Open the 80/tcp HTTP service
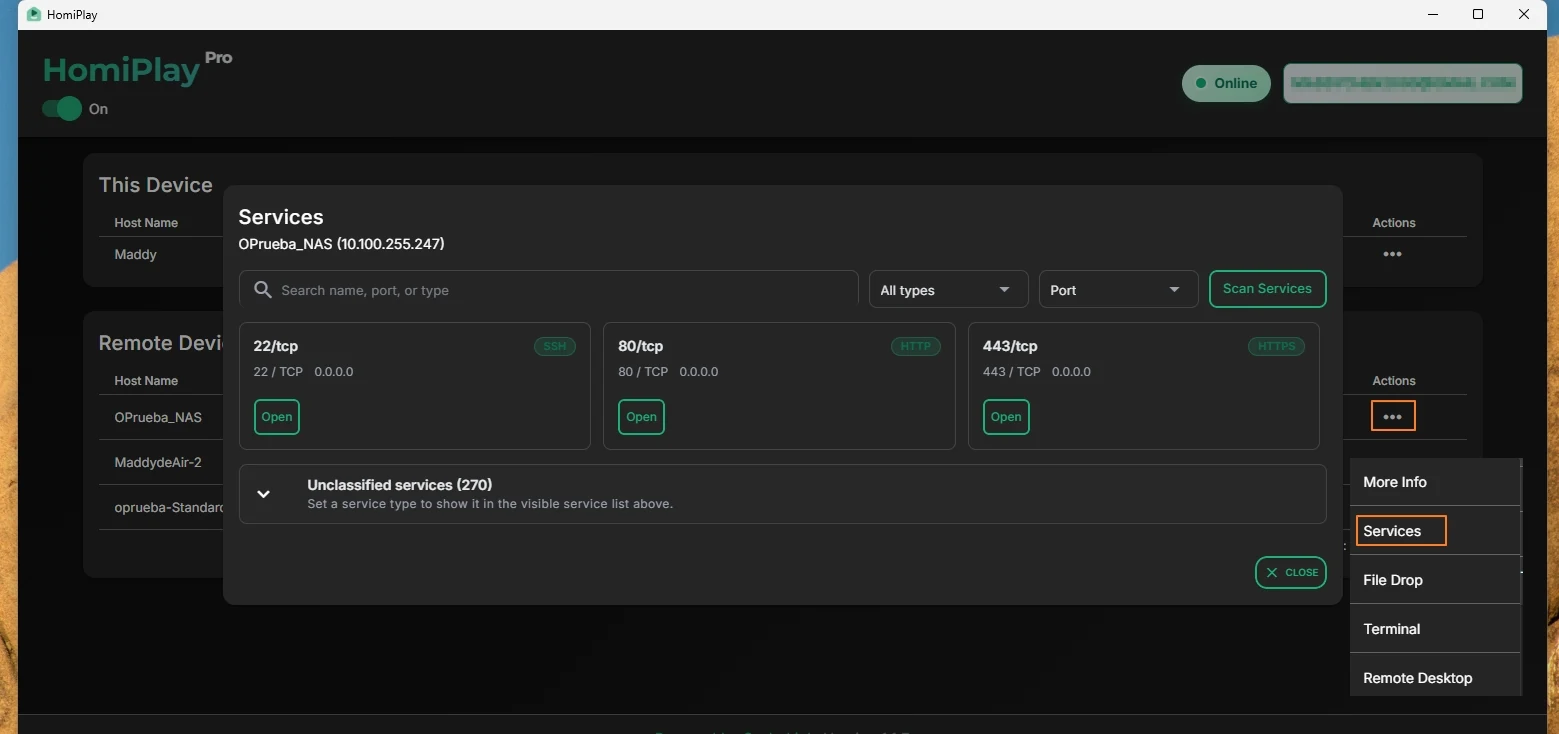 641,417
